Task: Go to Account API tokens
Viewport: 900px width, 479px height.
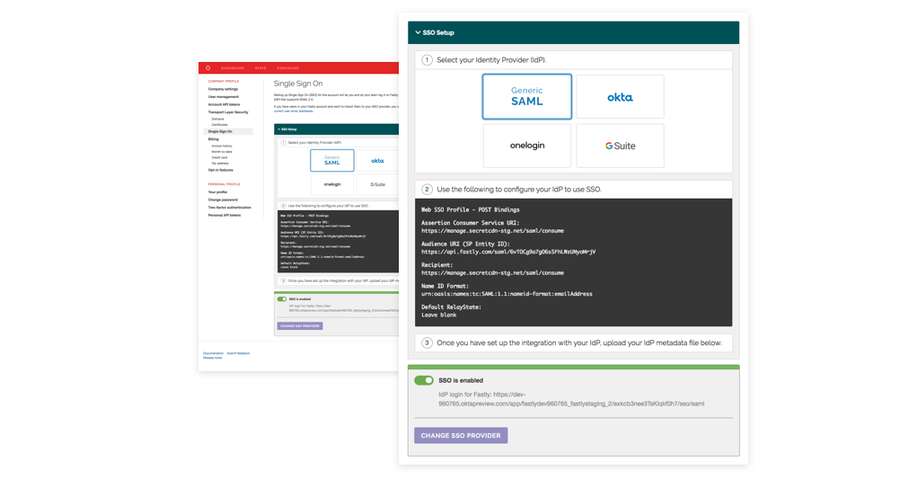Action: [224, 104]
